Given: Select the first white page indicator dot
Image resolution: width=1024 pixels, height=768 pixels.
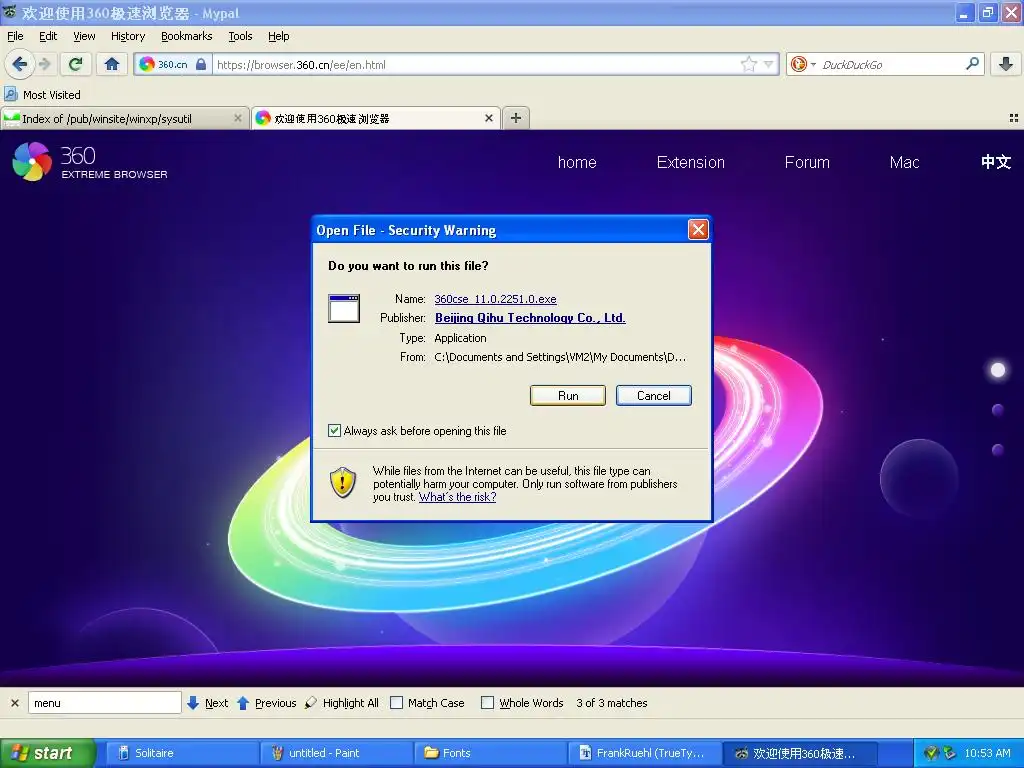Looking at the screenshot, I should [998, 370].
